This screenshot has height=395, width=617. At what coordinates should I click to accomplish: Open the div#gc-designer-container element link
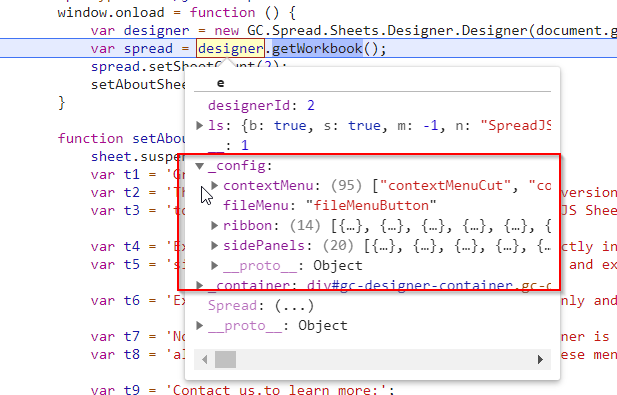[x=429, y=285]
